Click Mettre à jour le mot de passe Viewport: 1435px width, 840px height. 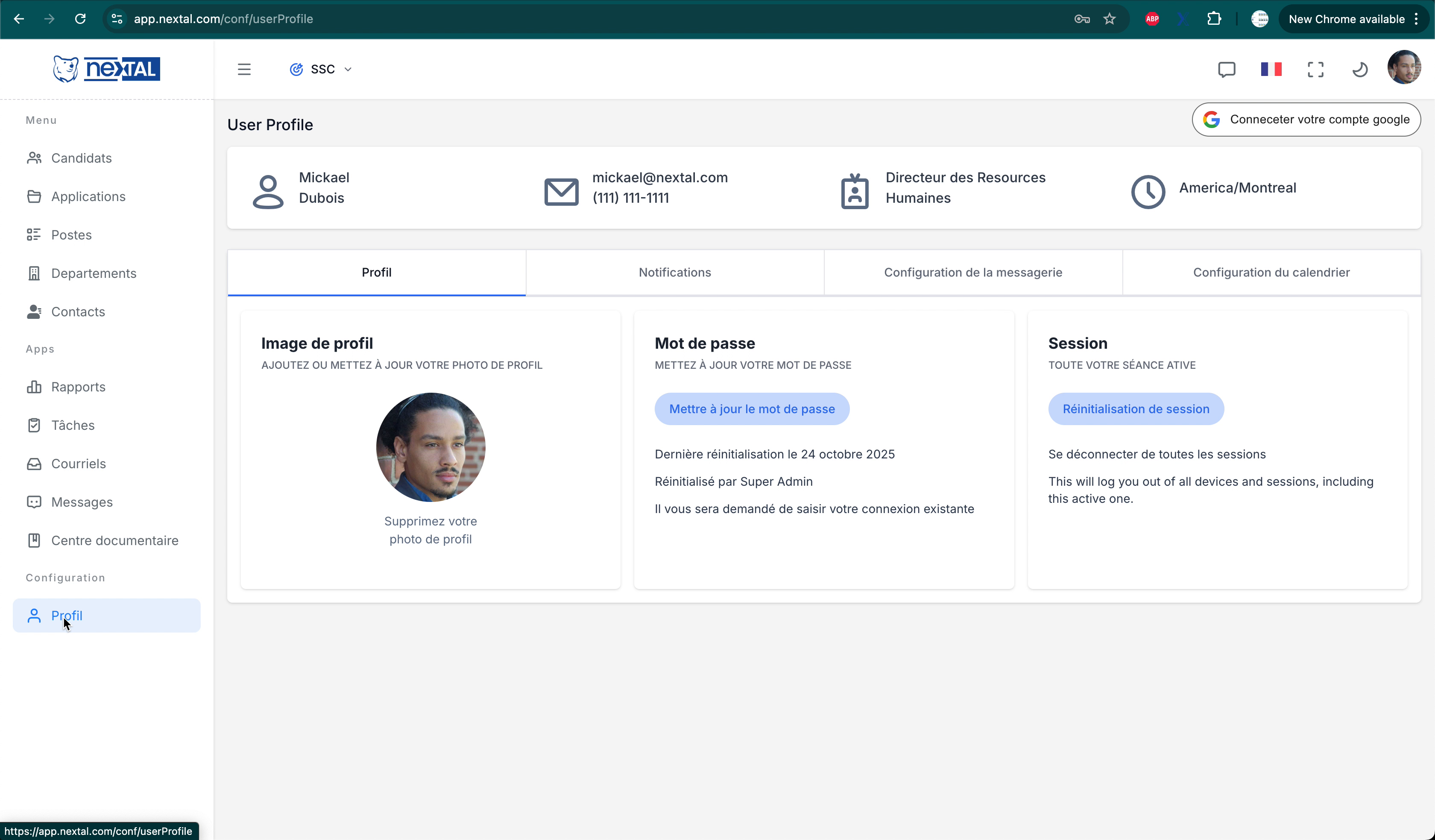point(752,408)
